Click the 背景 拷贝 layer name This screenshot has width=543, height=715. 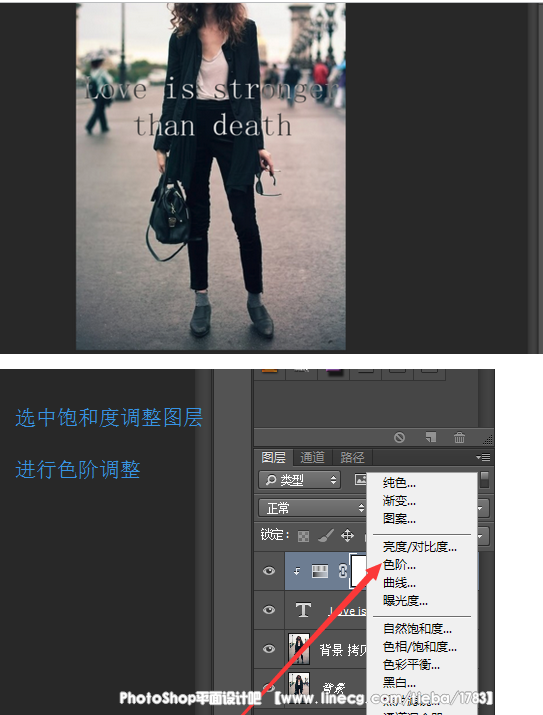click(342, 650)
